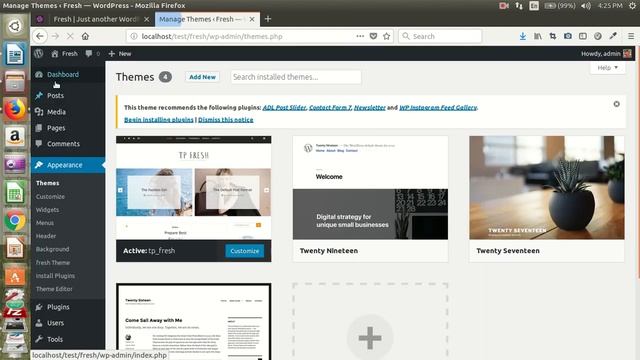Open comments bubble in admin bar
The height and width of the screenshot is (360, 640).
93,53
